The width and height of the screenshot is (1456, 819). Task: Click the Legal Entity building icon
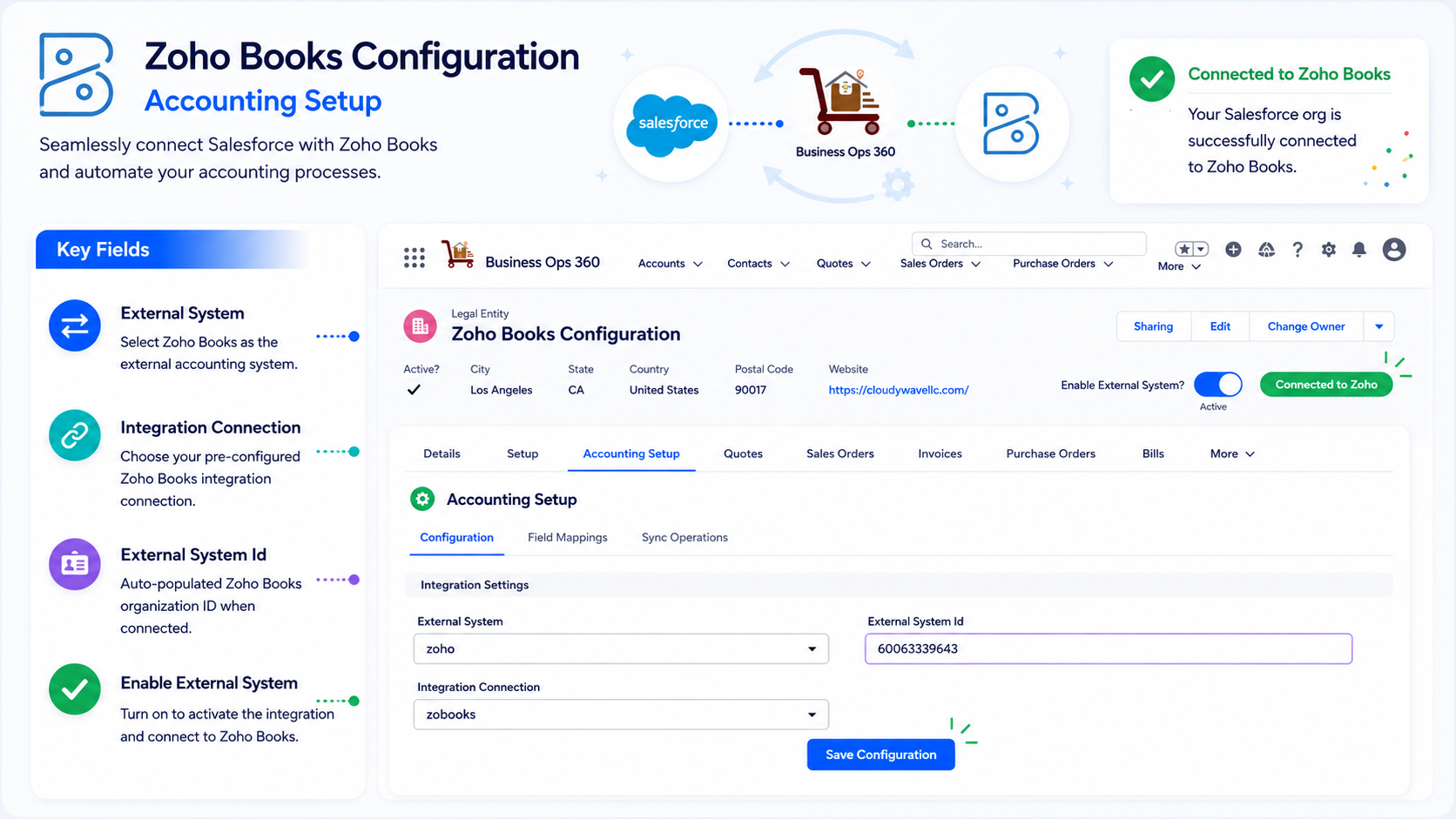click(x=420, y=326)
